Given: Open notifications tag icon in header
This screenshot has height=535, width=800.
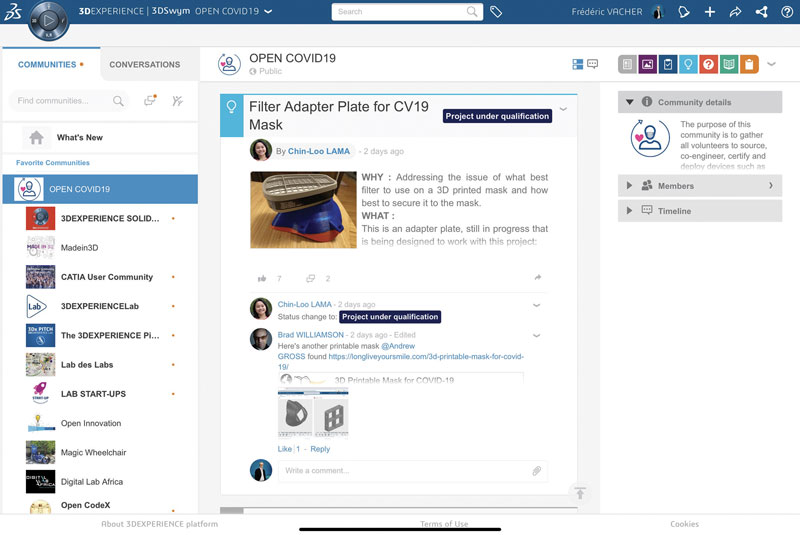Looking at the screenshot, I should tap(684, 11).
